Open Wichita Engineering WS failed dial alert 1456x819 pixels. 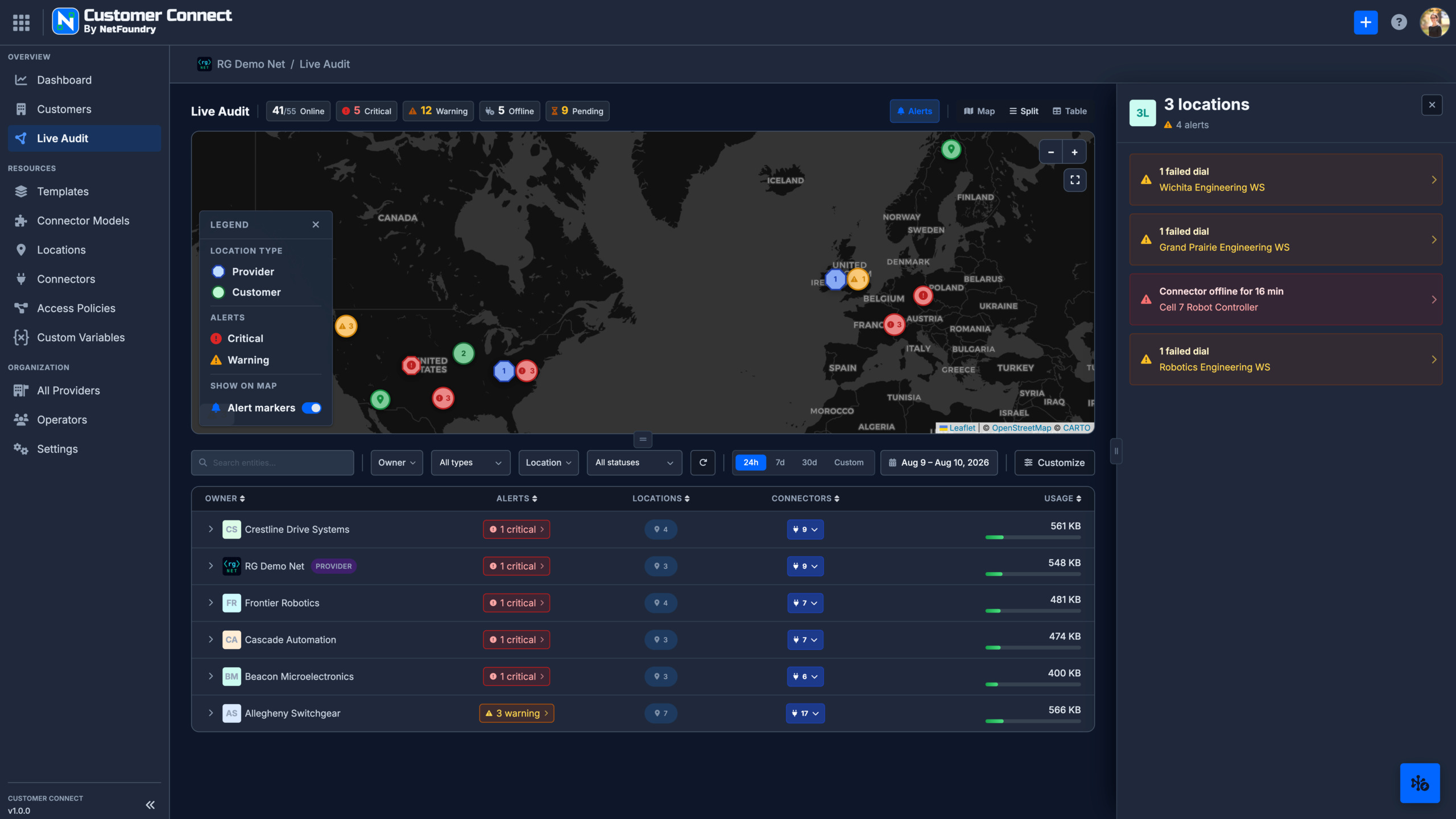(1286, 180)
